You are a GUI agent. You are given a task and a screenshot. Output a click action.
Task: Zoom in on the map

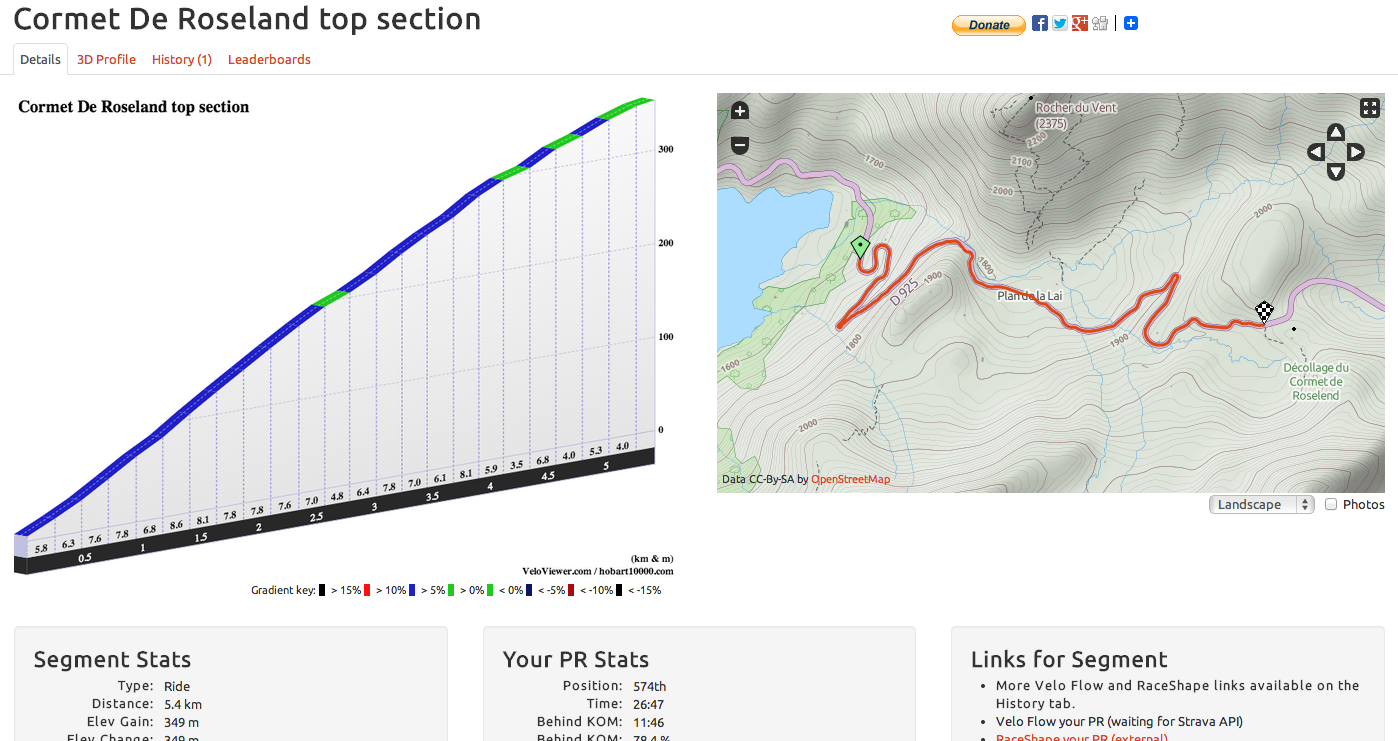point(740,111)
